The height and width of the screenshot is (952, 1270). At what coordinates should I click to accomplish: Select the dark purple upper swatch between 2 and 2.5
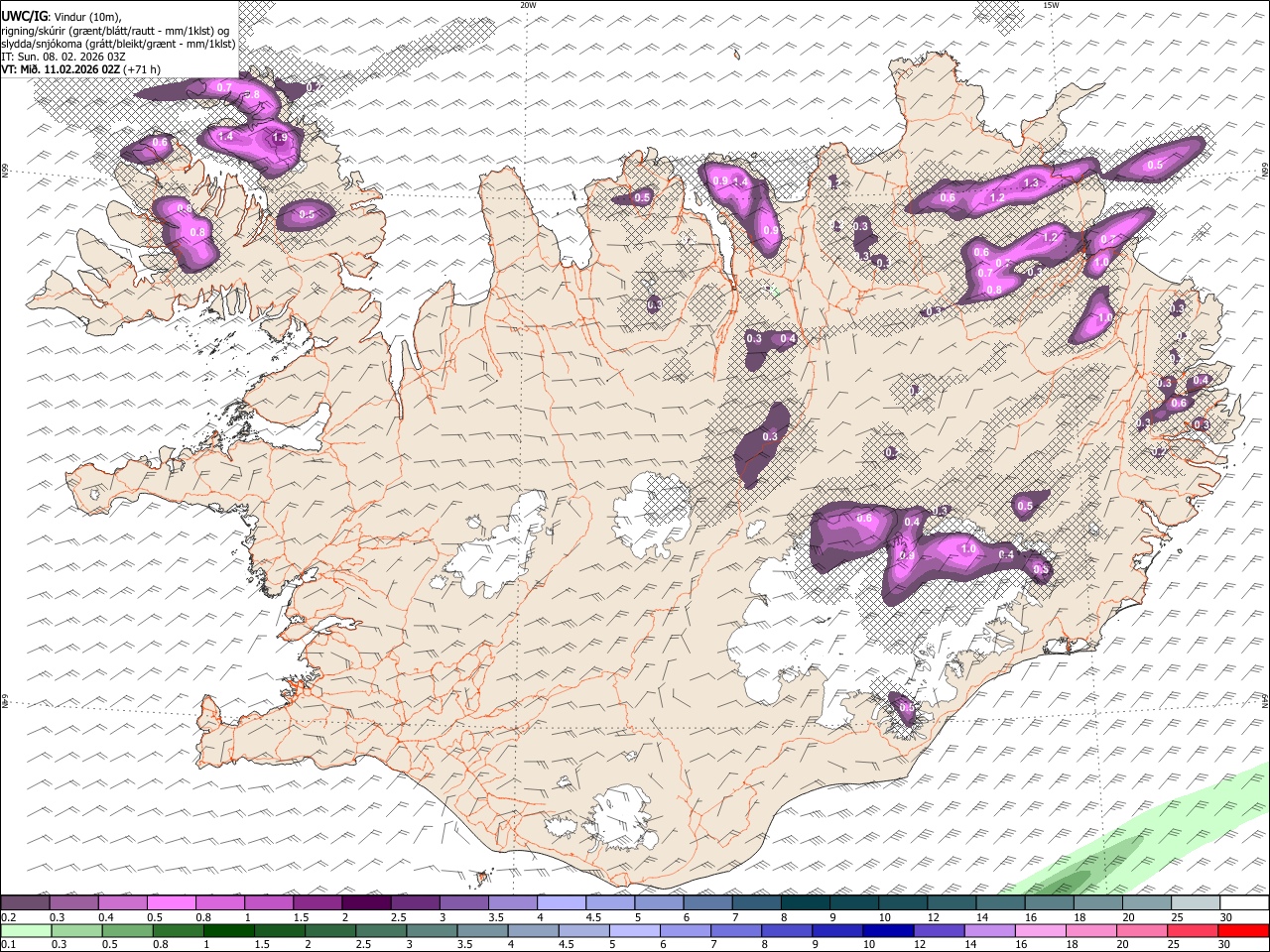pos(366,903)
